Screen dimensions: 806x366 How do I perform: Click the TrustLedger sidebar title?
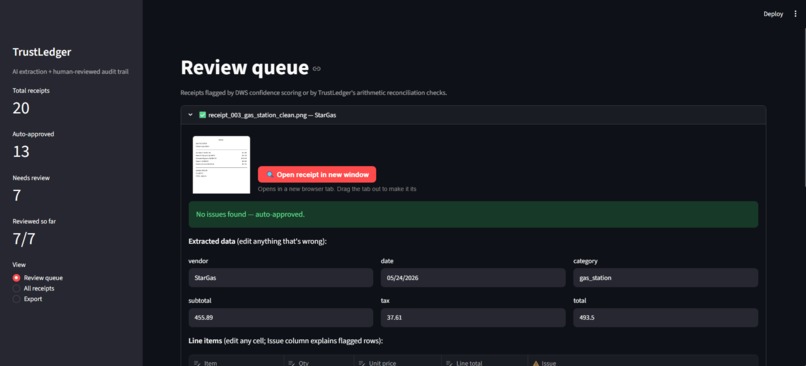(42, 52)
